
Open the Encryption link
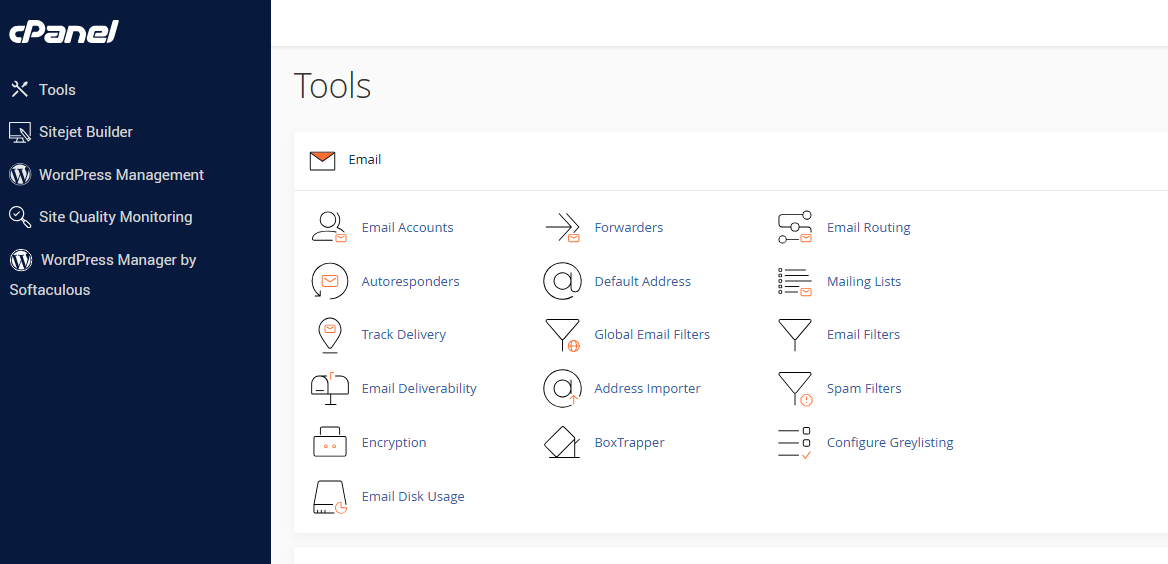coord(394,443)
